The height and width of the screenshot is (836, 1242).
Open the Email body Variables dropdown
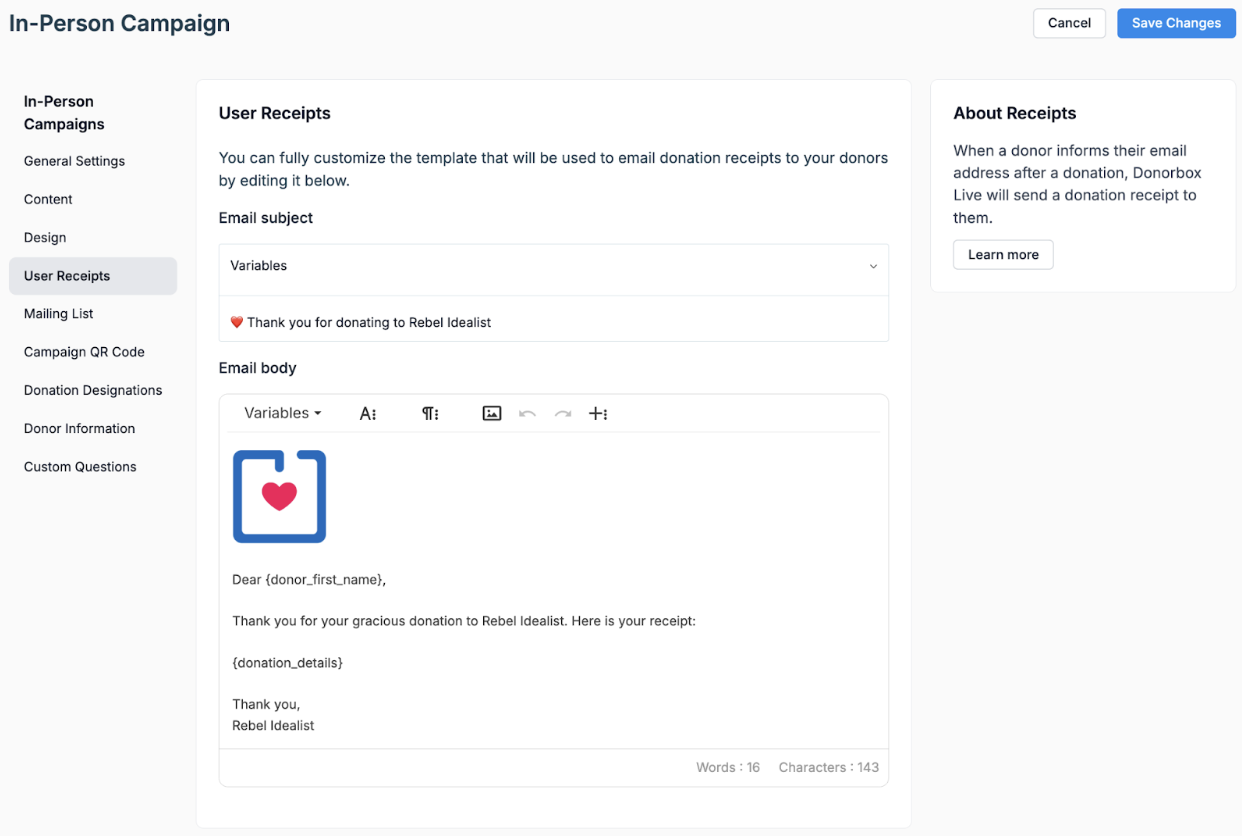[283, 413]
